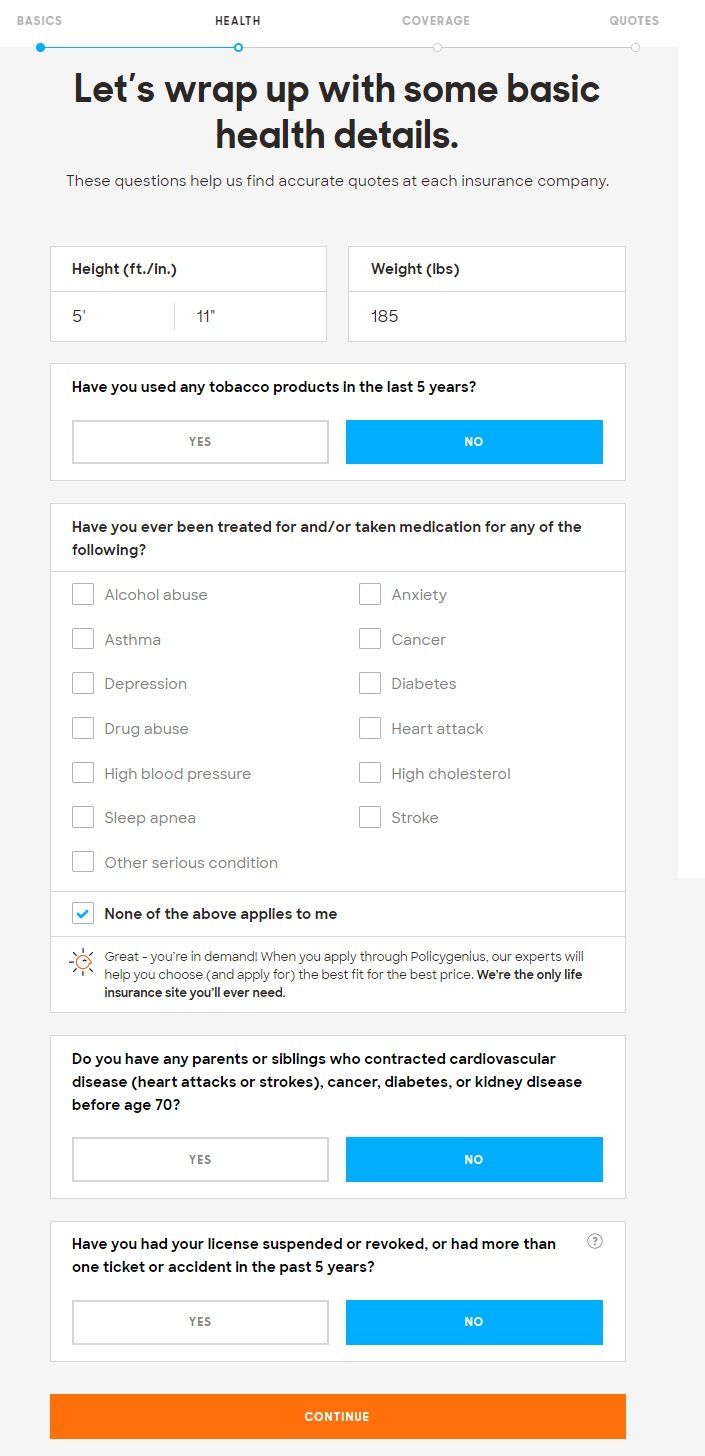
Task: Answer YES to license suspended question
Action: click(200, 1322)
